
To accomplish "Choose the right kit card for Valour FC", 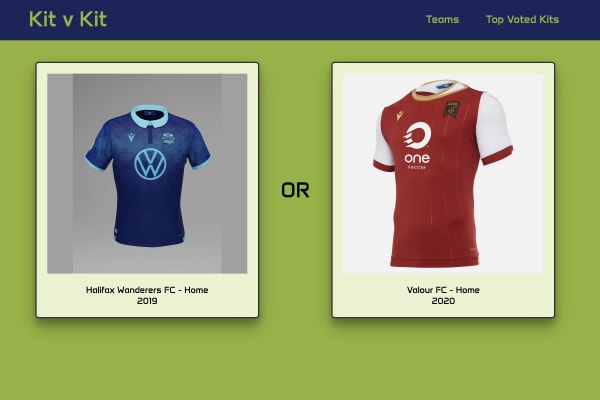I will [443, 190].
